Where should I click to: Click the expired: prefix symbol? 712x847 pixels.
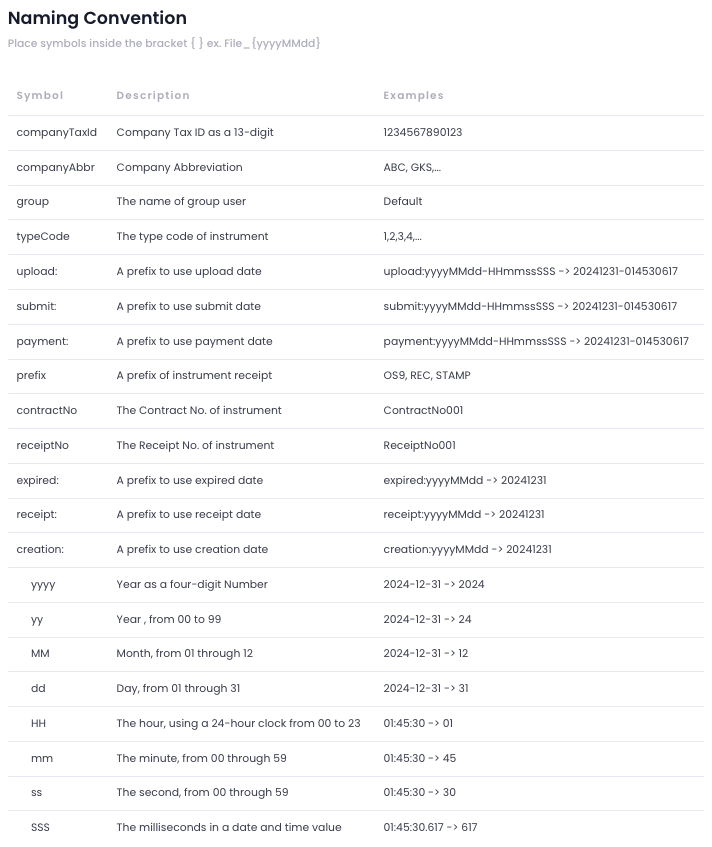[38, 480]
